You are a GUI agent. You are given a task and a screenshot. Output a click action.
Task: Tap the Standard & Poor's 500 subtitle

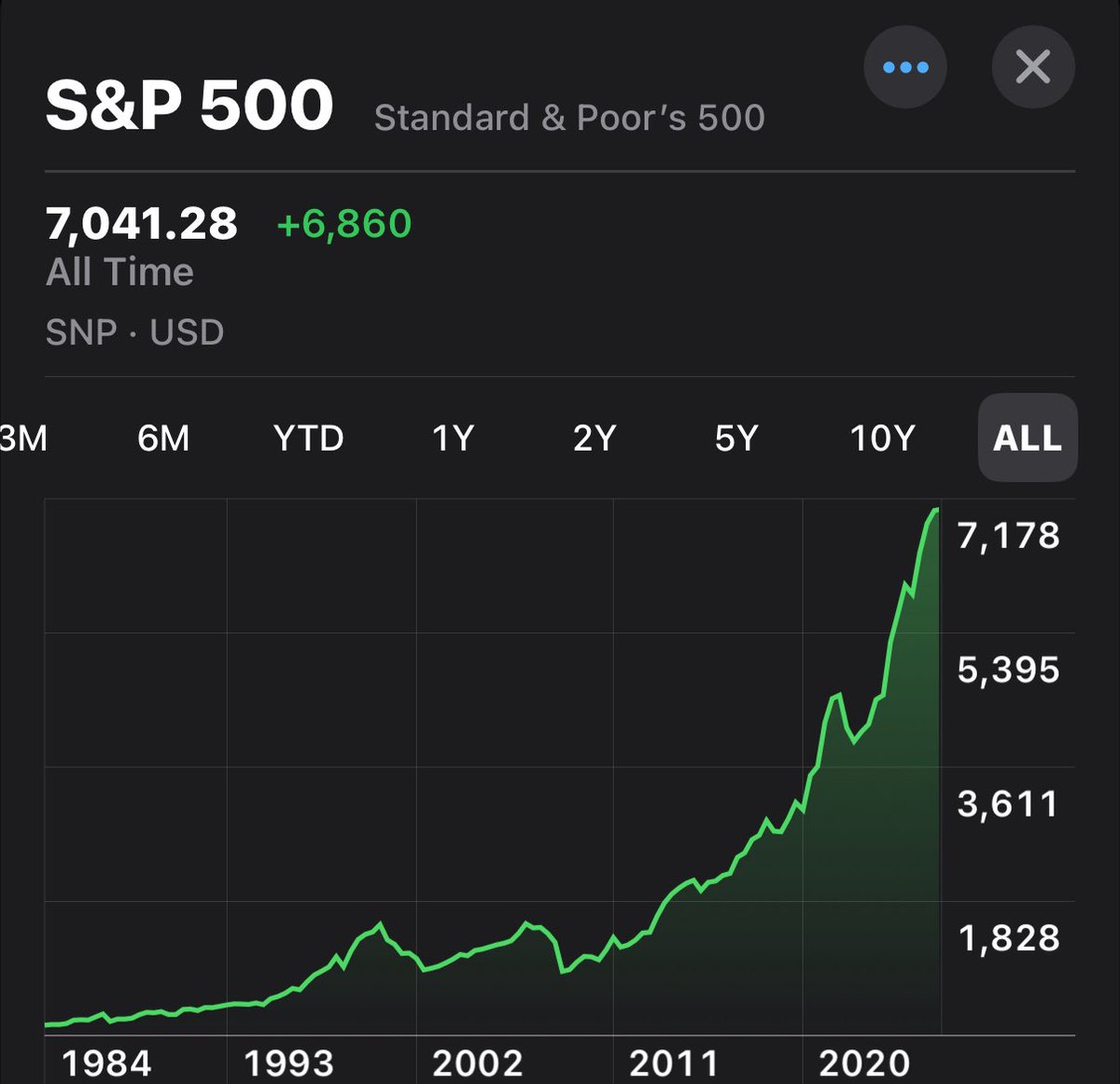click(569, 118)
